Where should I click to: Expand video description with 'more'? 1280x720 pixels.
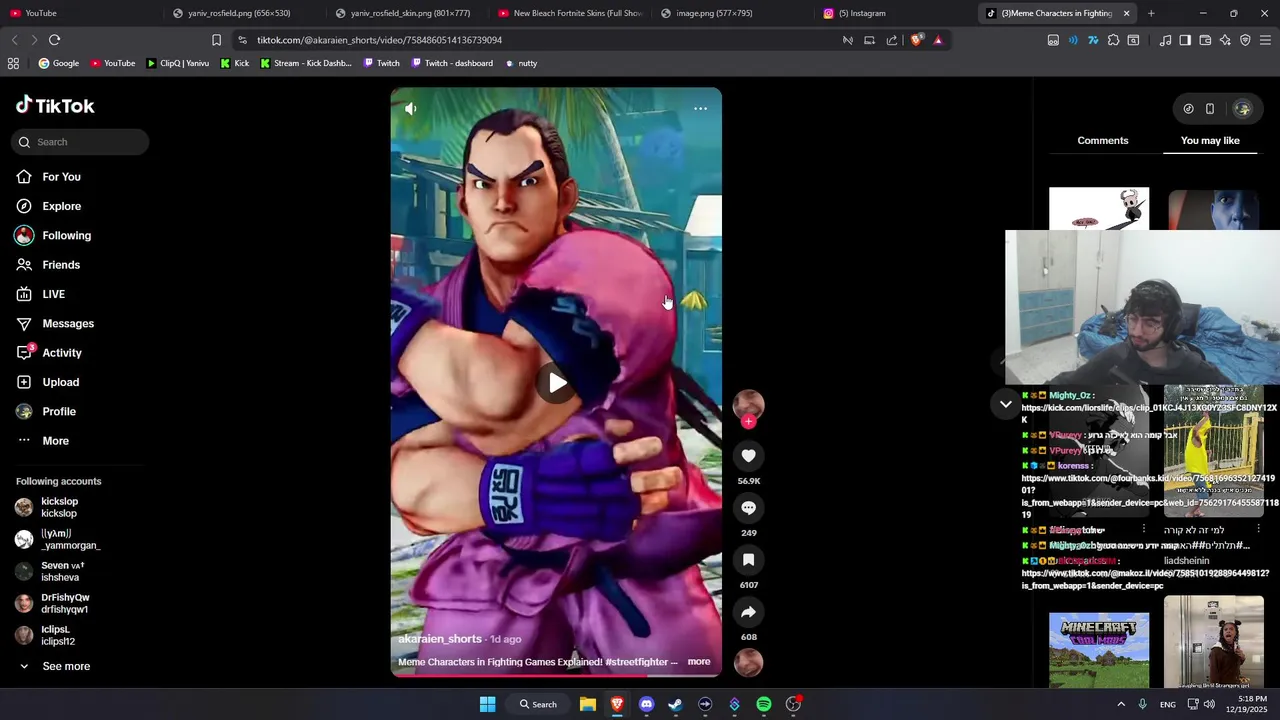[x=699, y=662]
